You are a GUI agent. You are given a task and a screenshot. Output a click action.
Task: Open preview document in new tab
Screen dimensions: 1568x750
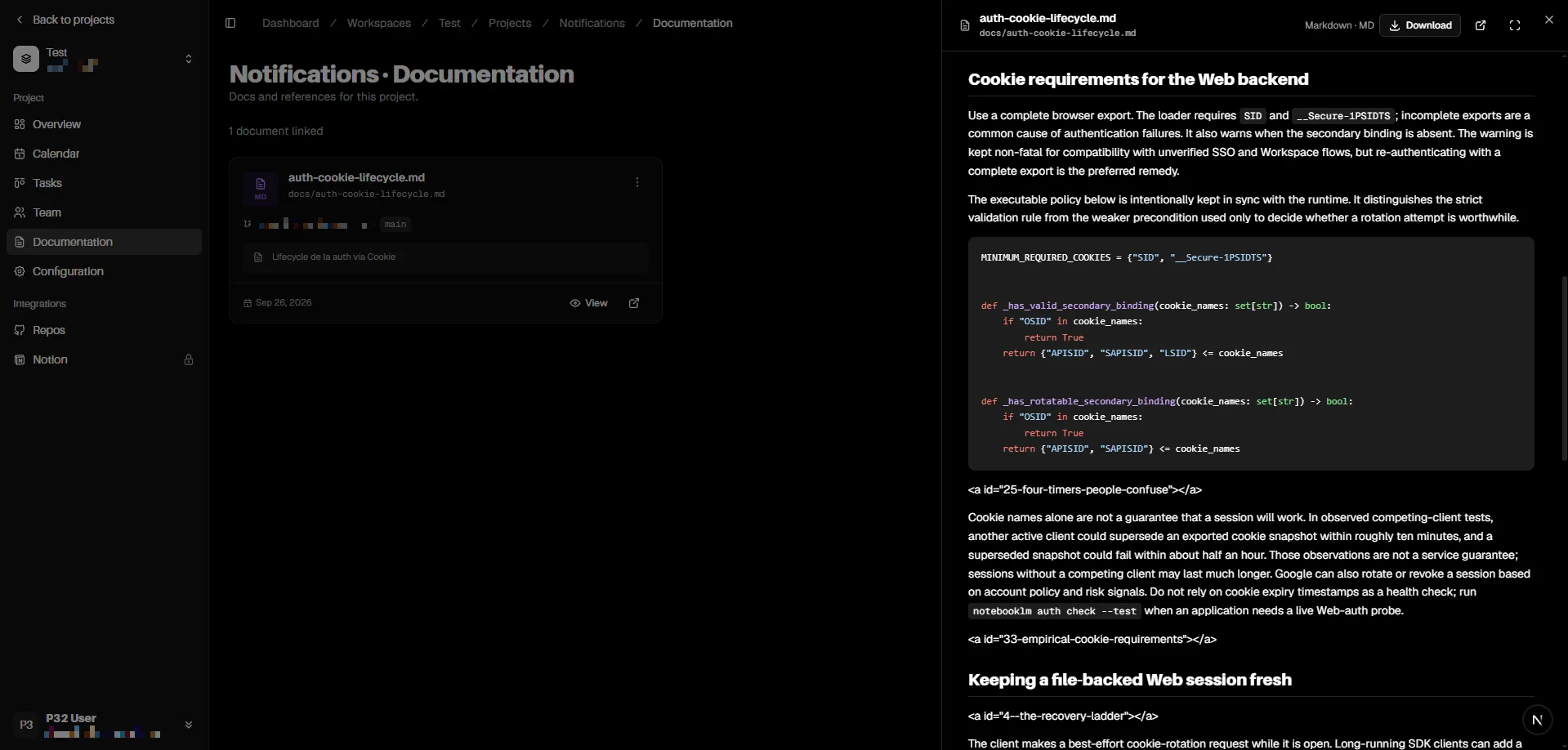1481,25
